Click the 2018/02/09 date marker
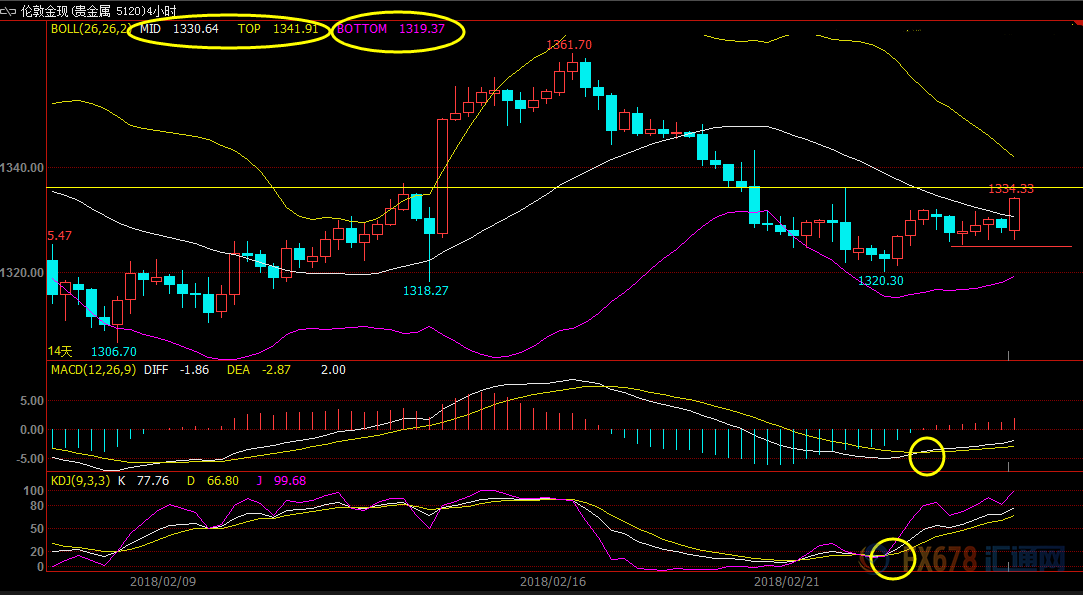Screen dimensions: 1083x595 coord(163,582)
